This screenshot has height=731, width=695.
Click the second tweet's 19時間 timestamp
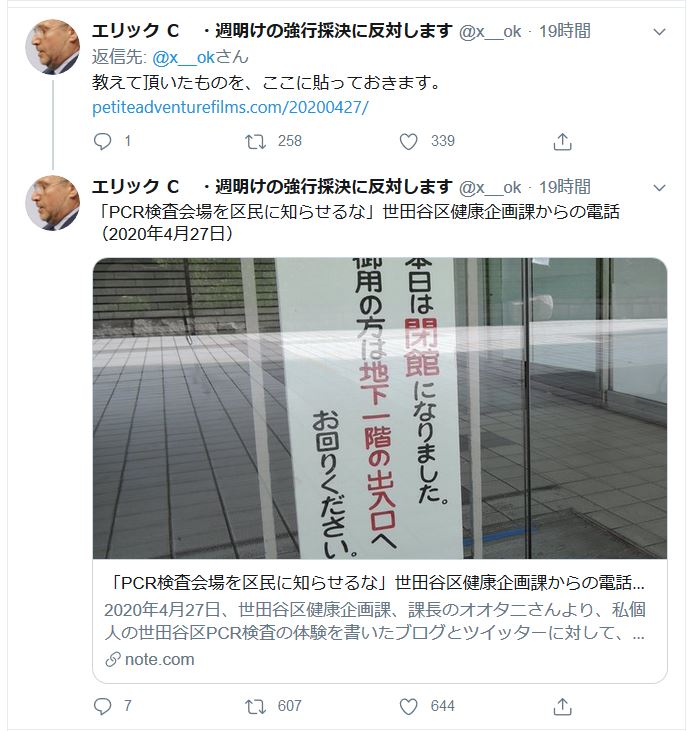click(565, 187)
